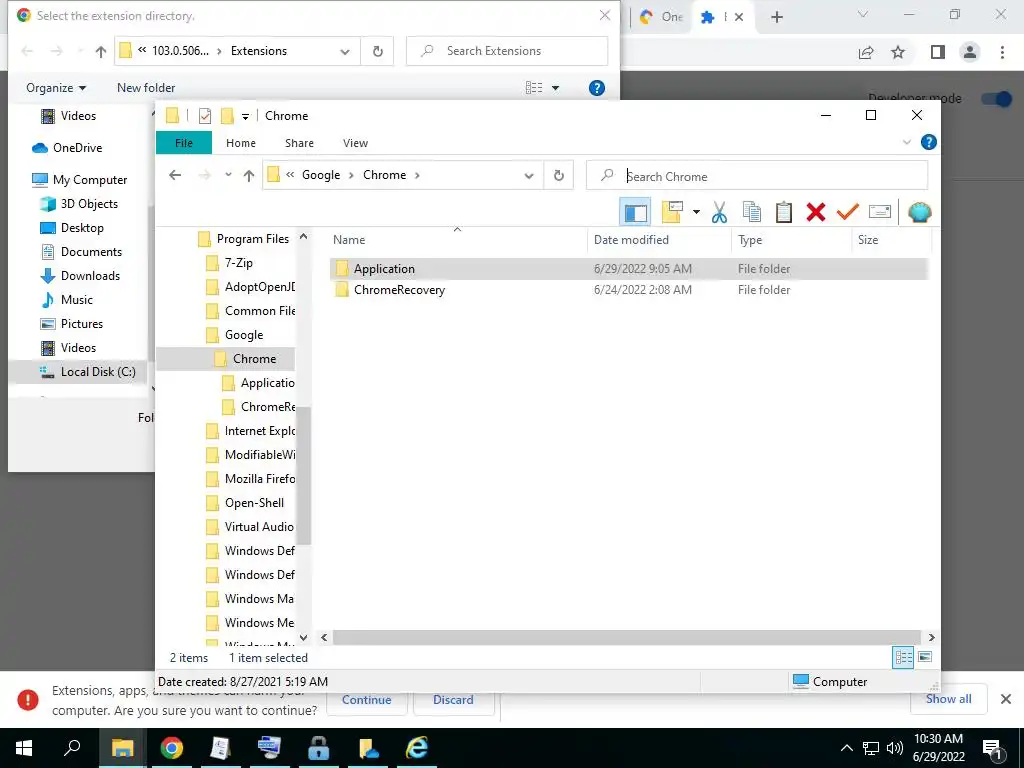The width and height of the screenshot is (1024, 768).
Task: Click the Paste clipboard icon
Action: [784, 212]
